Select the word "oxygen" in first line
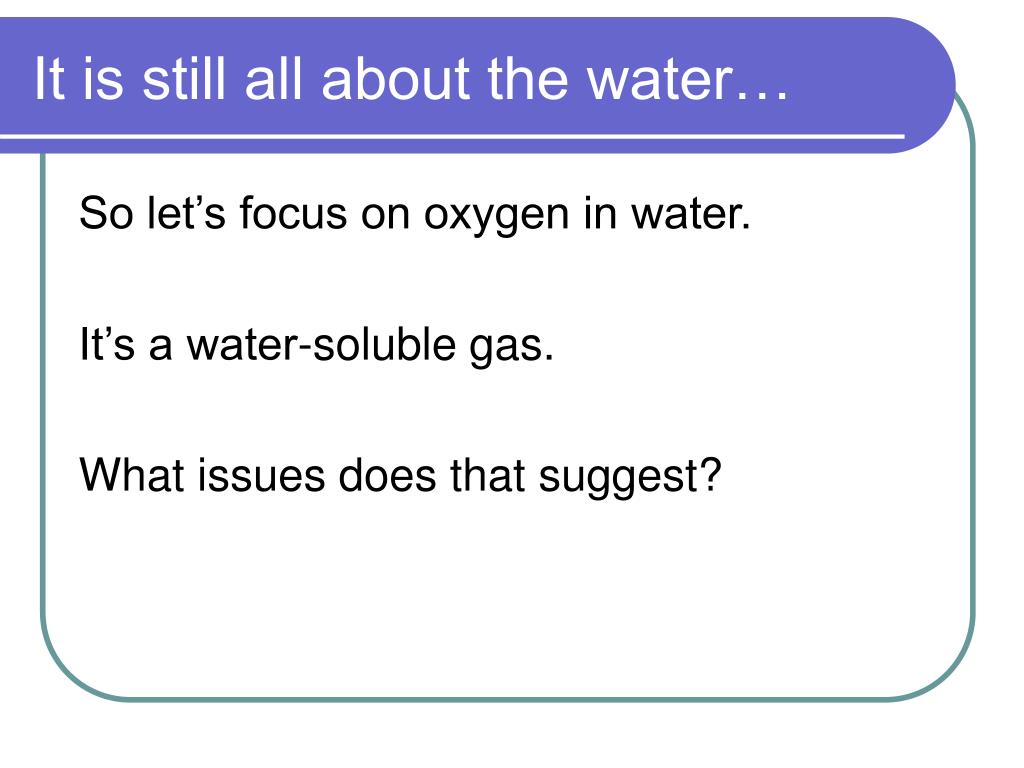The image size is (1024, 768). 496,216
